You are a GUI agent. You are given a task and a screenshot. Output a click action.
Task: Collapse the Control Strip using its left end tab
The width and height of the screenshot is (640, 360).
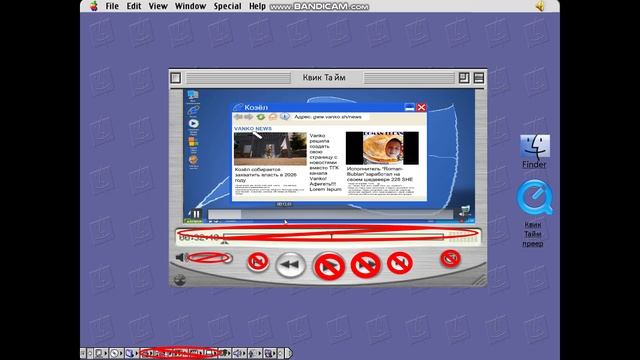[x=83, y=353]
